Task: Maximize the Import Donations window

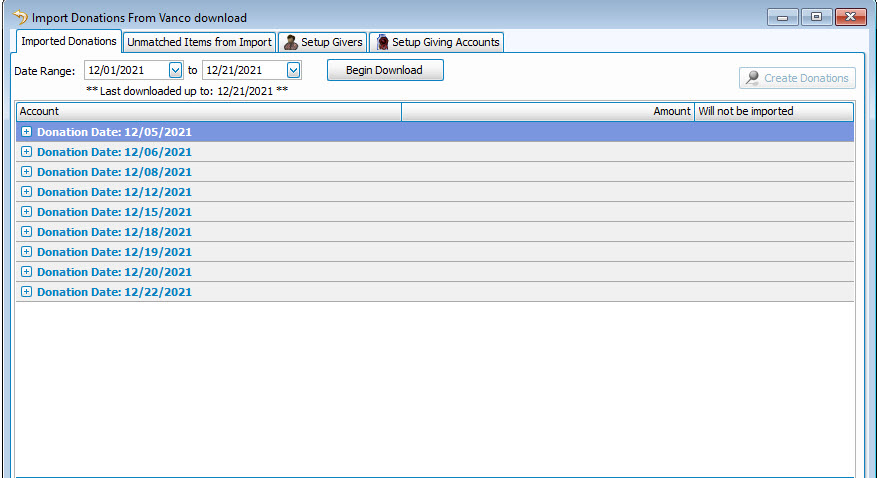Action: pos(817,17)
